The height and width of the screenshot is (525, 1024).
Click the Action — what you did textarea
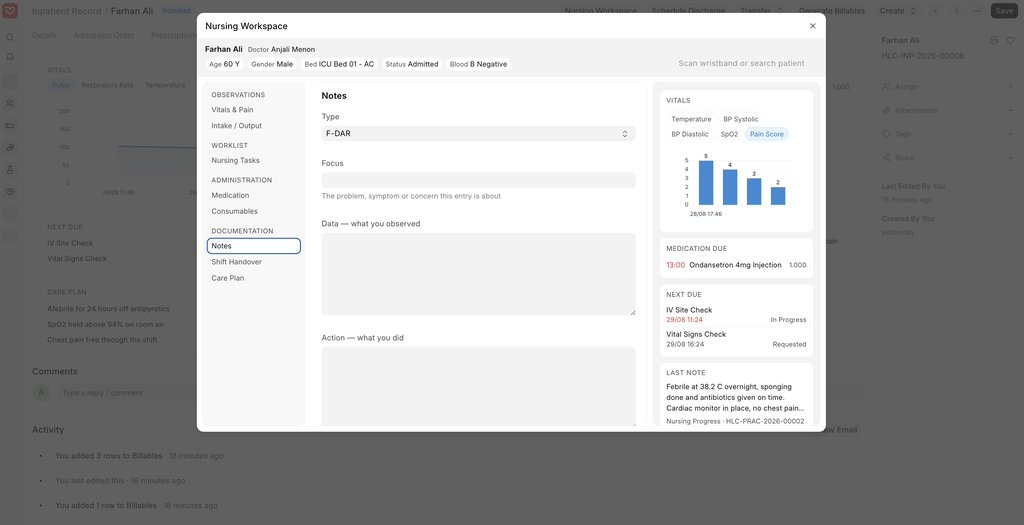pyautogui.click(x=478, y=387)
